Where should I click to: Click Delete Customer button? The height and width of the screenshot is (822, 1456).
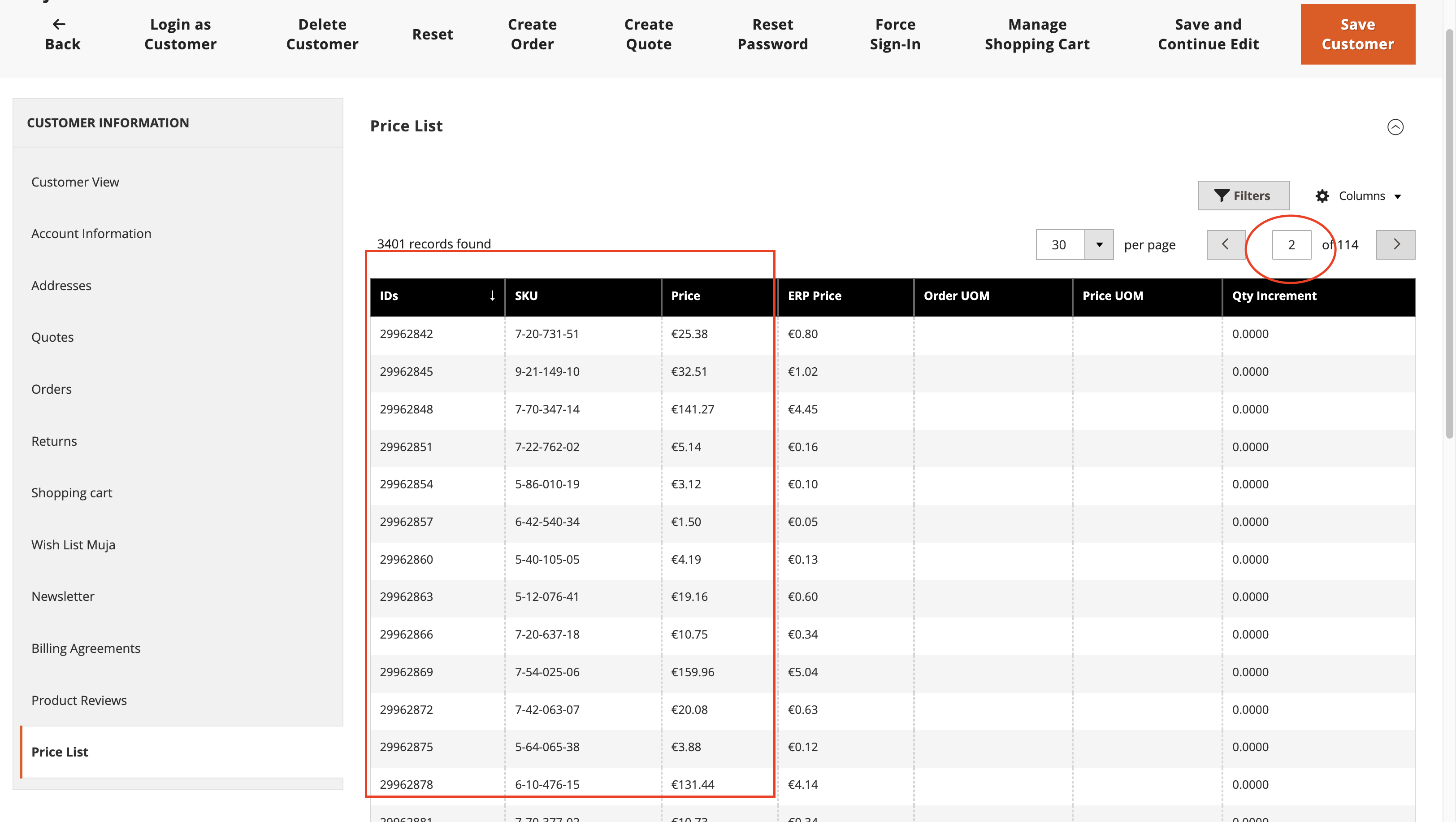[322, 34]
